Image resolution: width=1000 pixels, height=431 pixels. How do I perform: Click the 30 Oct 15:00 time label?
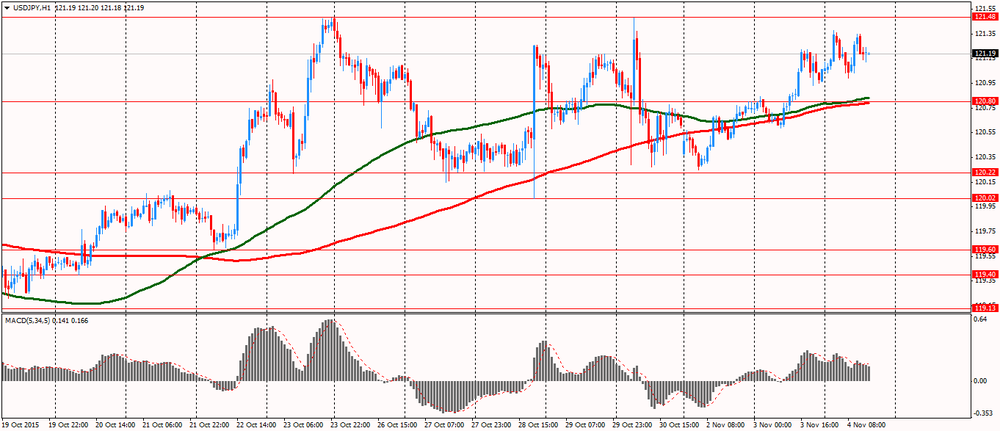(680, 423)
